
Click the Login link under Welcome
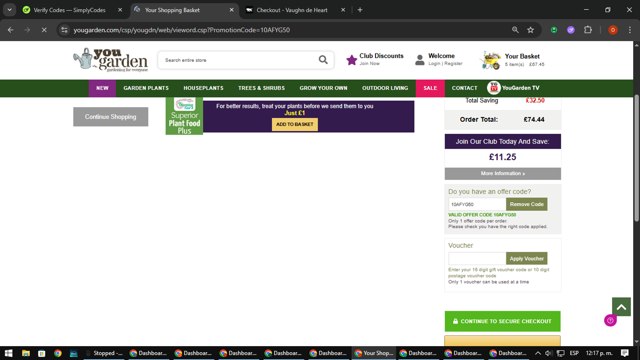[434, 64]
